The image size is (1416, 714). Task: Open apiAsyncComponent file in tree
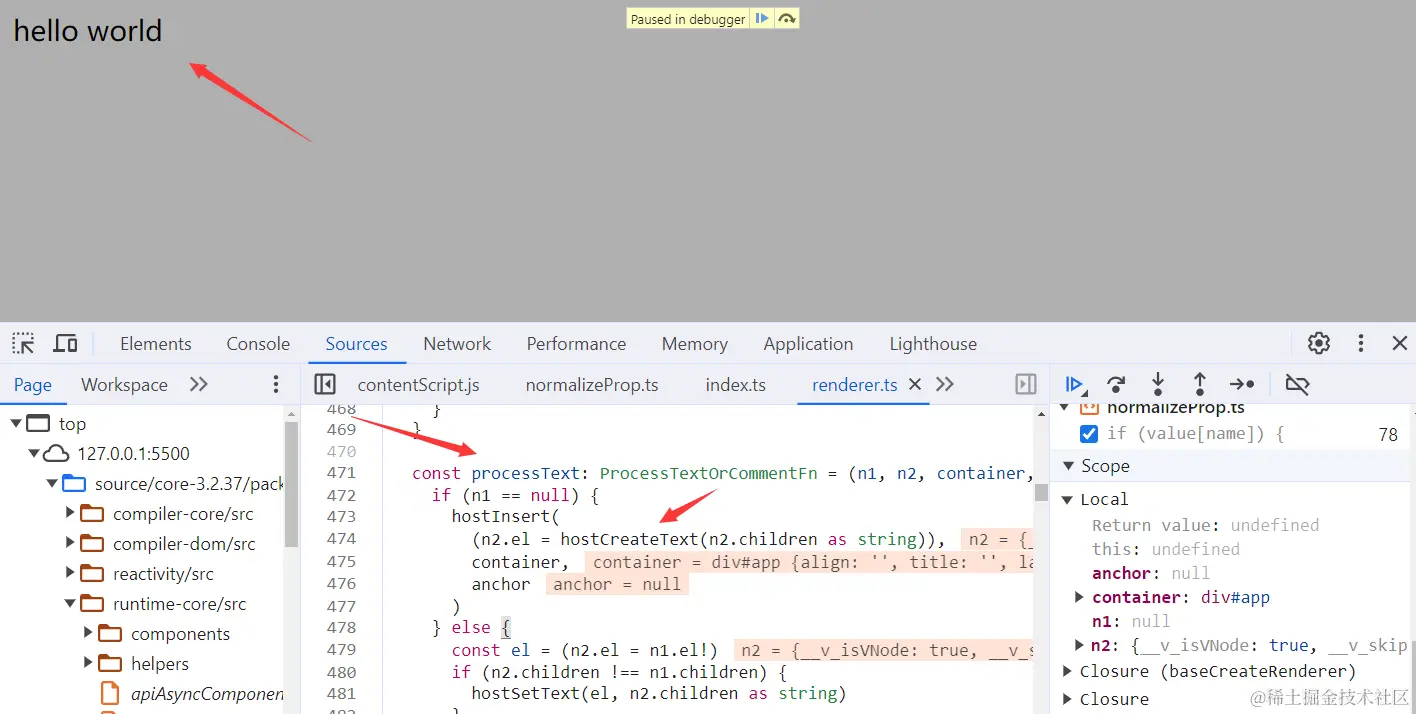[207, 694]
